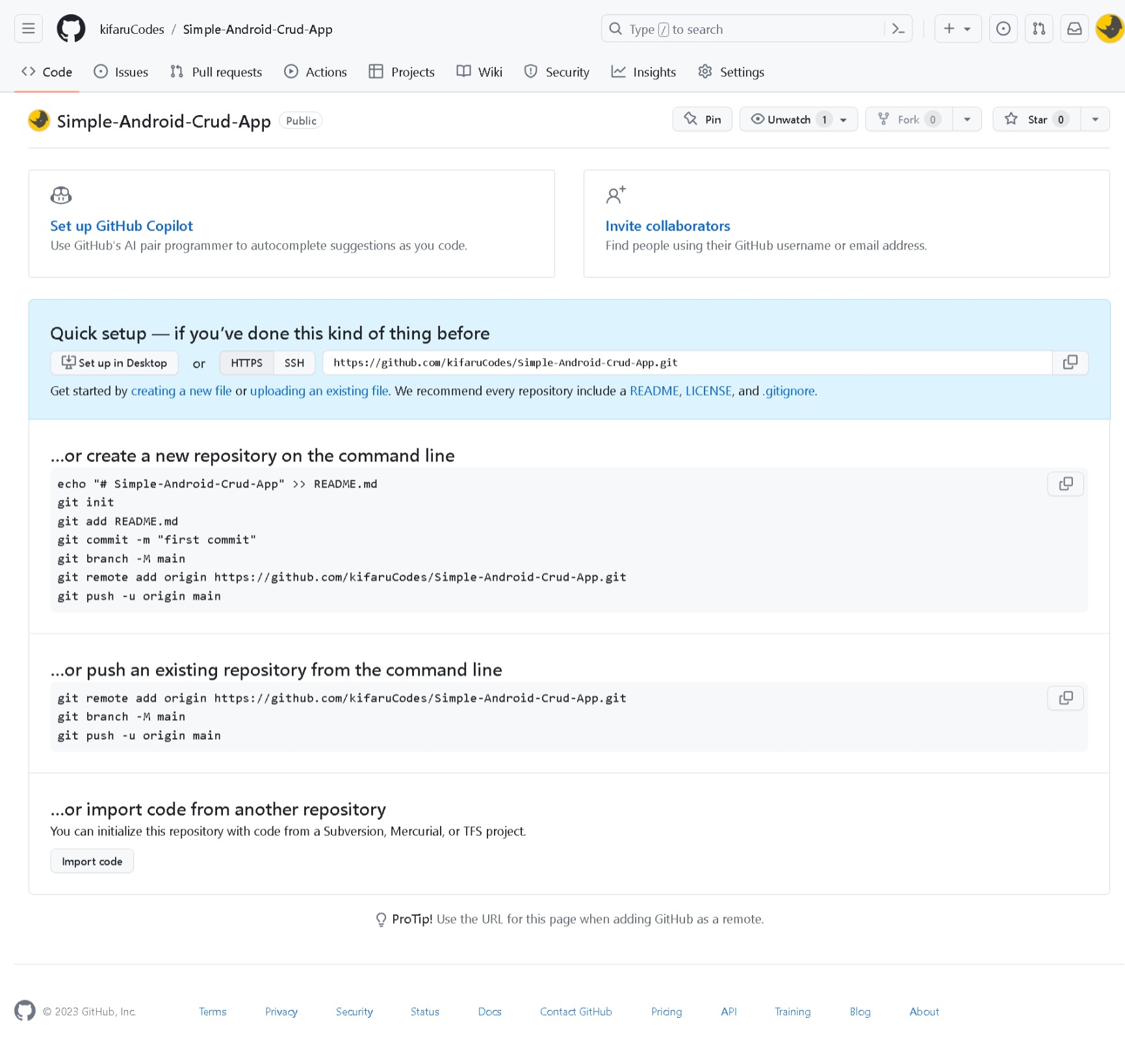Open the hamburger navigation menu
The width and height of the screenshot is (1125, 1064).
tap(29, 29)
